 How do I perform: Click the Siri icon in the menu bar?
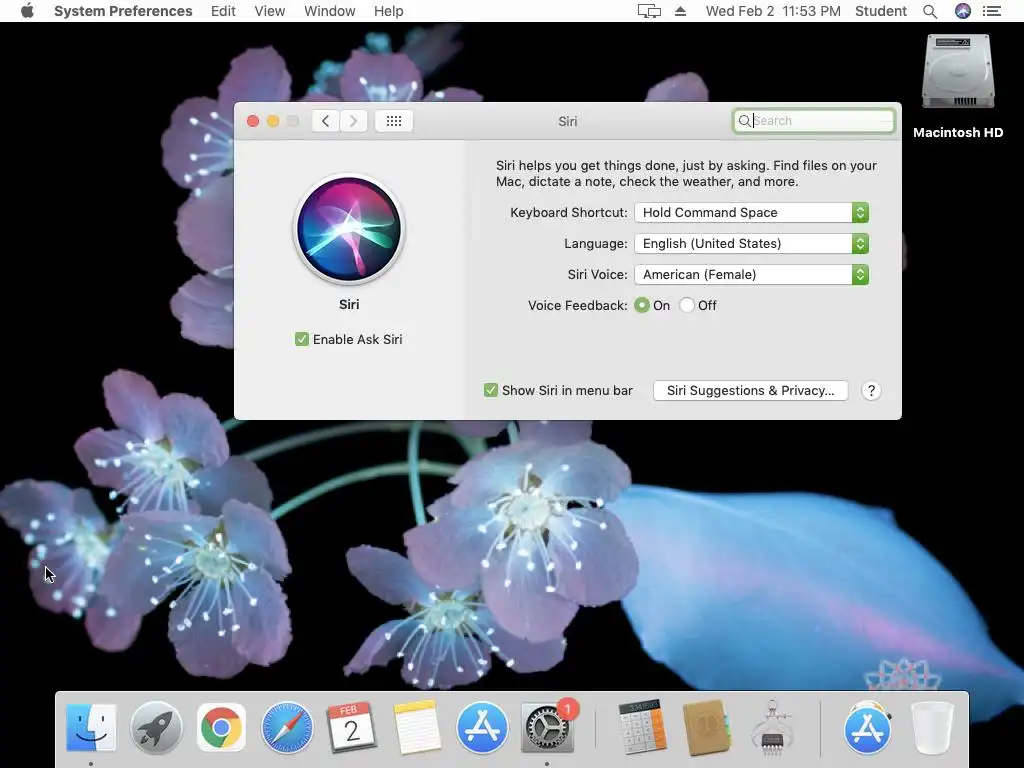[x=963, y=11]
